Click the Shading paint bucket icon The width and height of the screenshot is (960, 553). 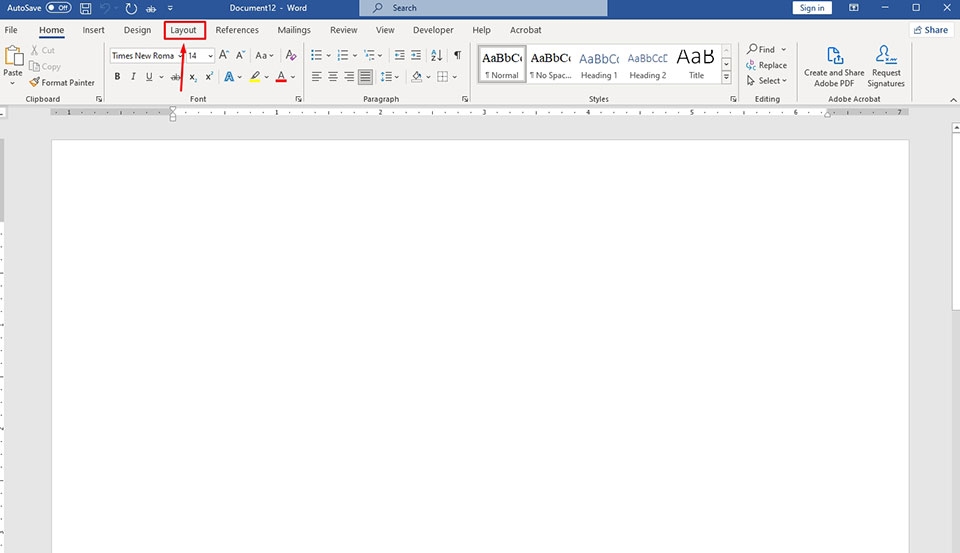417,77
